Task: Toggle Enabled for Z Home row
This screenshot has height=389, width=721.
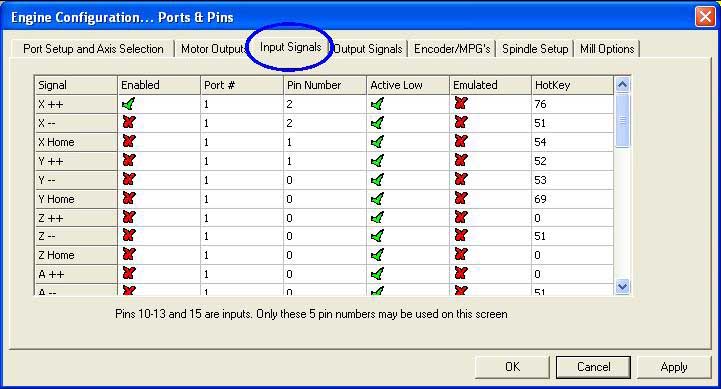Action: 129,254
